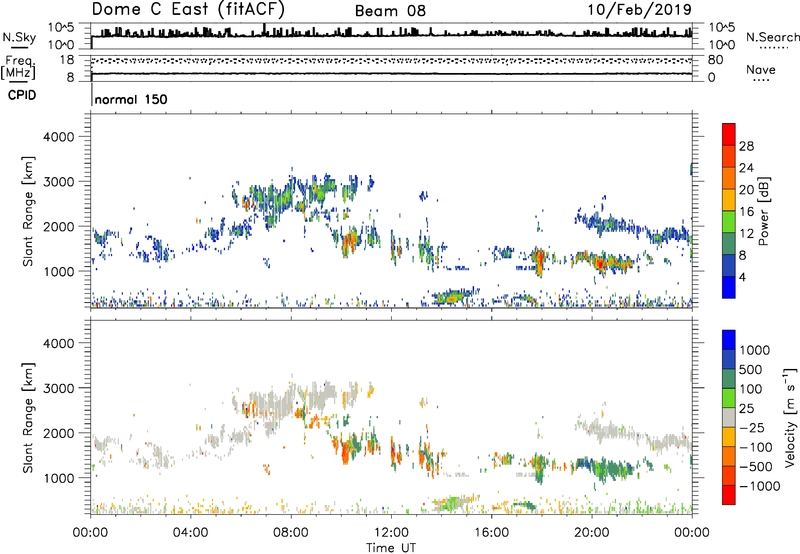
Task: Click the "18" frequency tick label
Action: (67, 60)
